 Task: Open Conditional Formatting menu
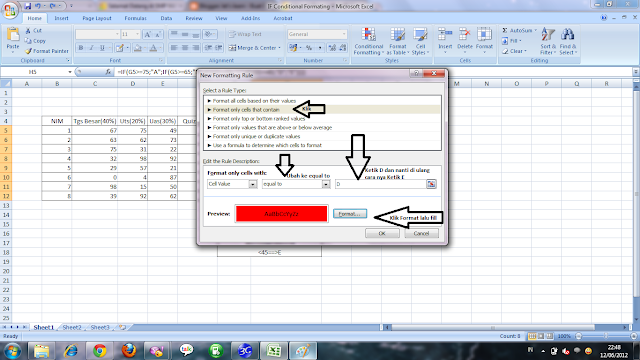[x=369, y=41]
